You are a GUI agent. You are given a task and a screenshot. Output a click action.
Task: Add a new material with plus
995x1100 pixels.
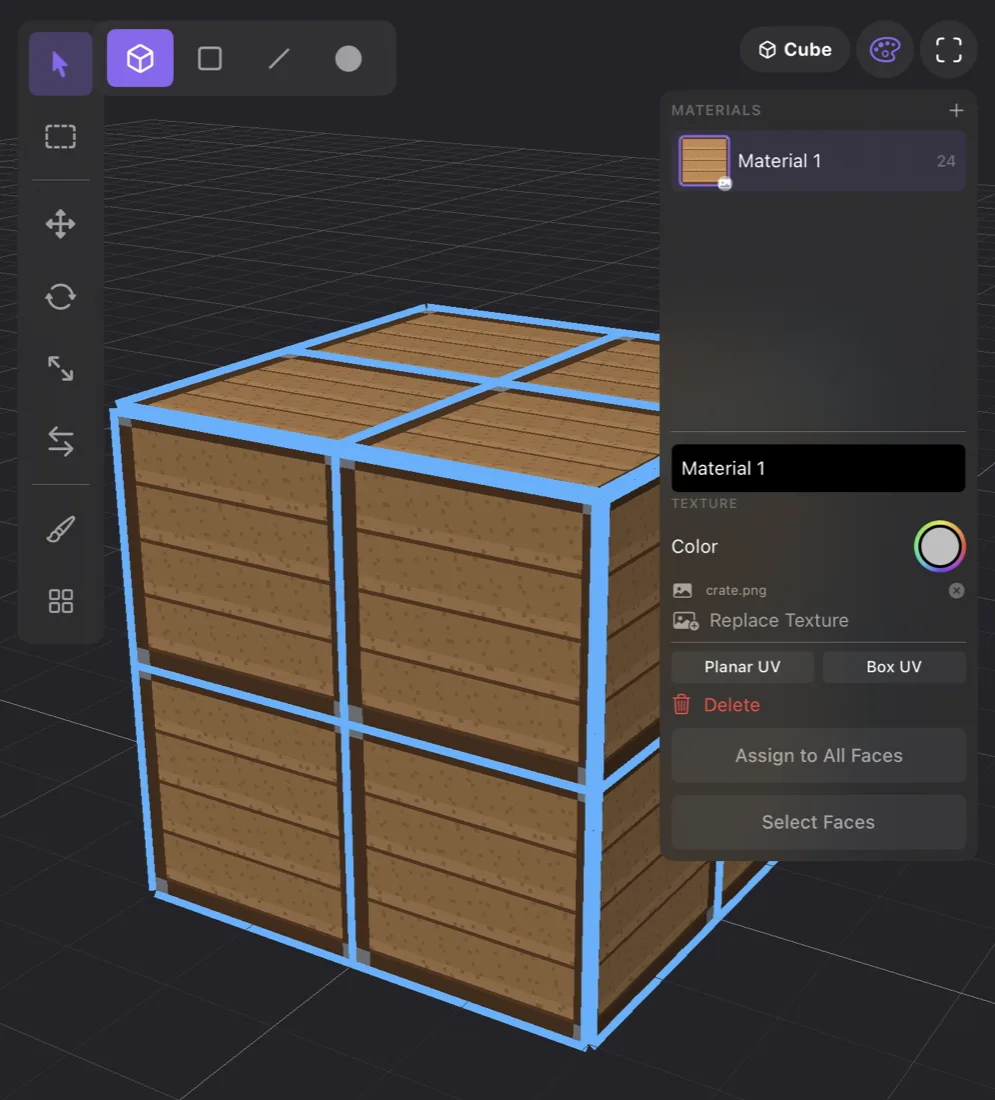point(956,110)
